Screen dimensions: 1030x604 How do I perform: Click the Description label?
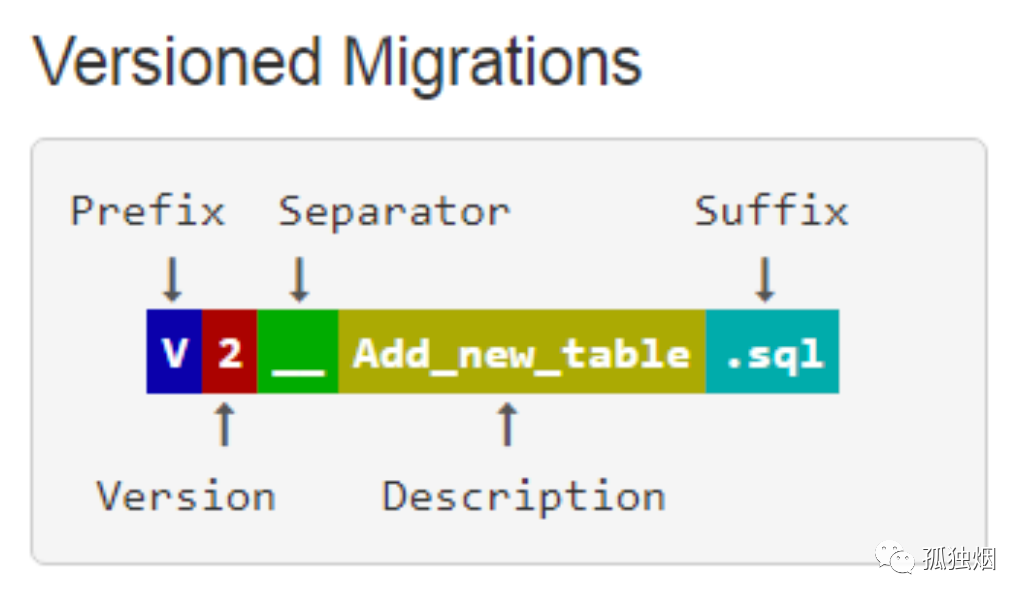pos(524,498)
